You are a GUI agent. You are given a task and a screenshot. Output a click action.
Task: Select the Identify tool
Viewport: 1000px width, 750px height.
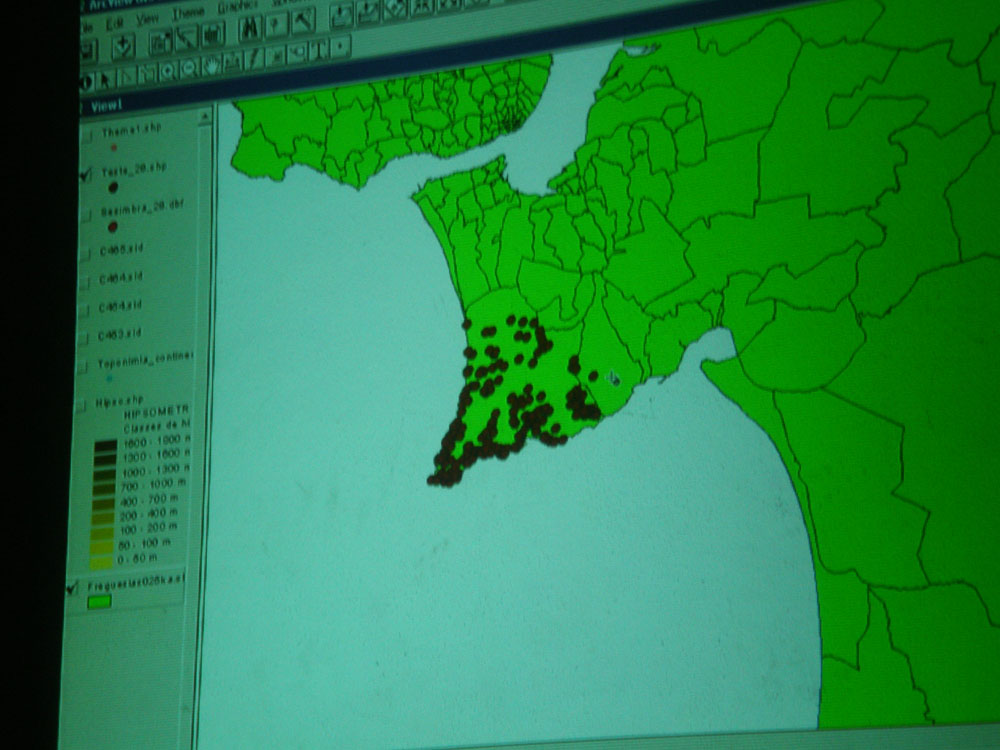coord(87,83)
